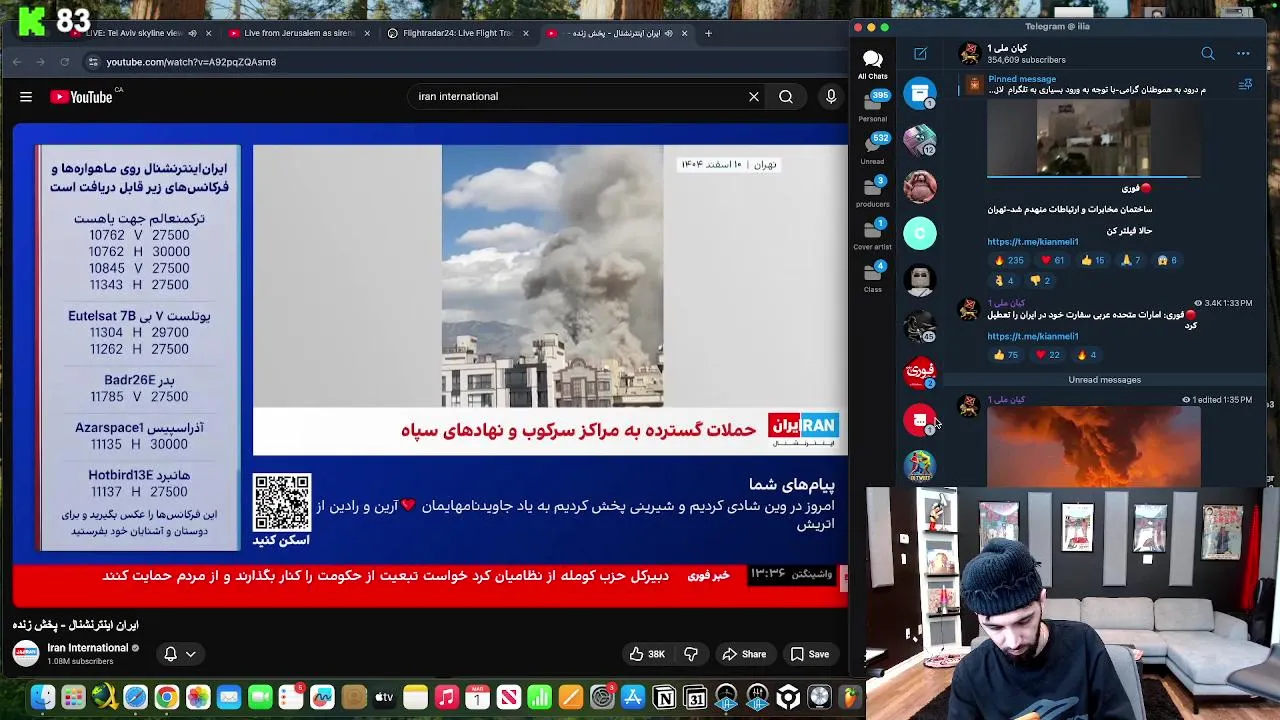Start YouTube voice search with the microphone
1280x720 pixels.
click(831, 97)
